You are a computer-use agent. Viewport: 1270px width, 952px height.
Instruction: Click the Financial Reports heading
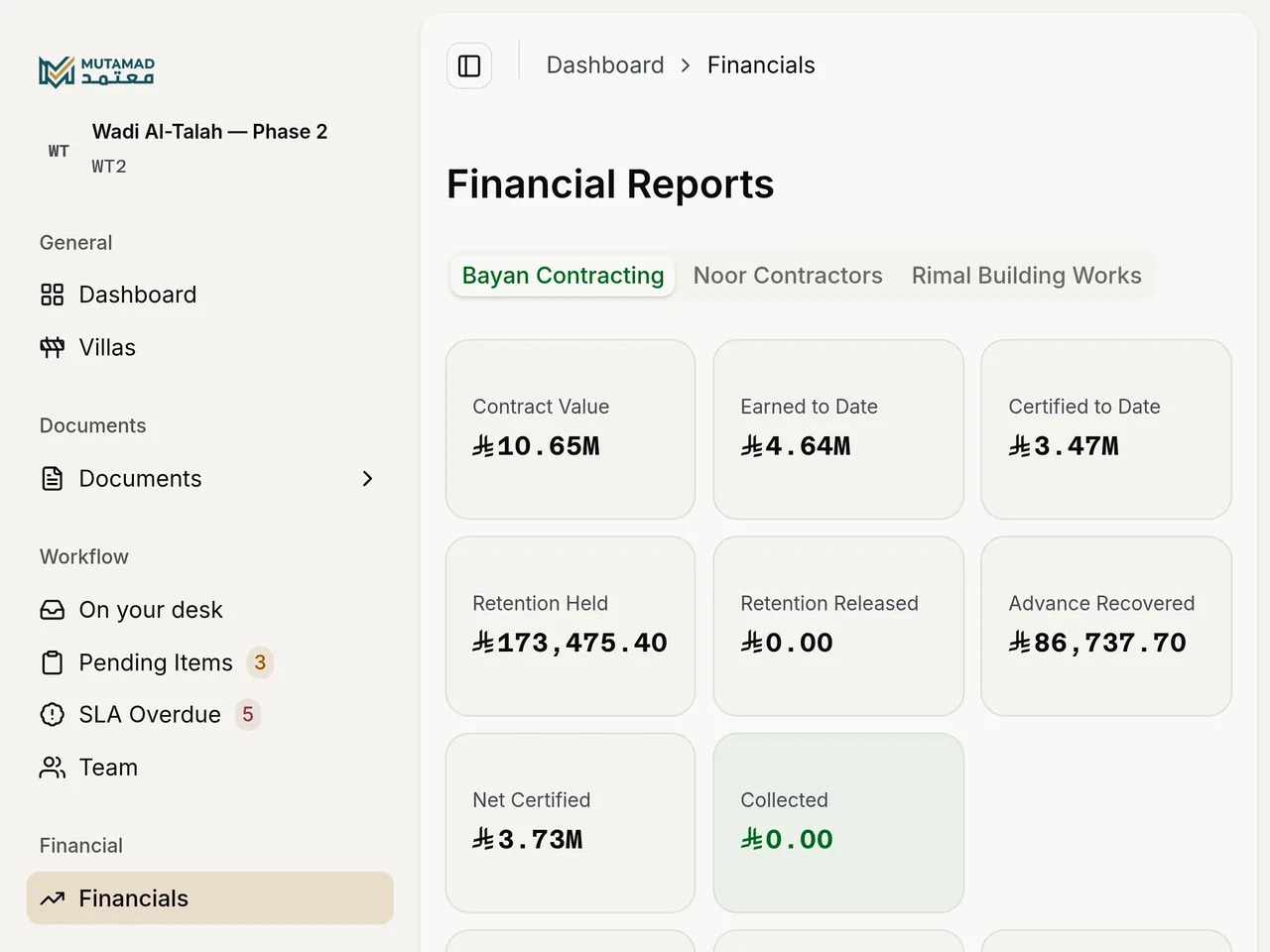[x=610, y=184]
